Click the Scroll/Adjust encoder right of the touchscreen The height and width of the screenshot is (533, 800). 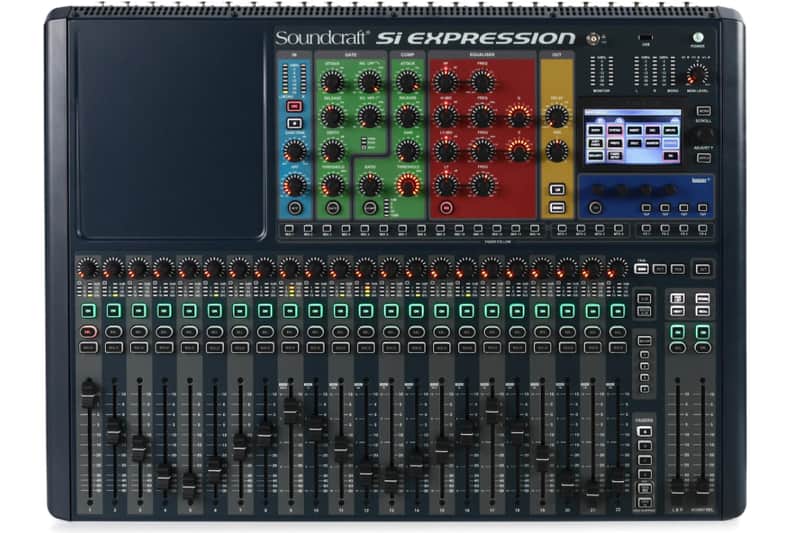tap(703, 135)
